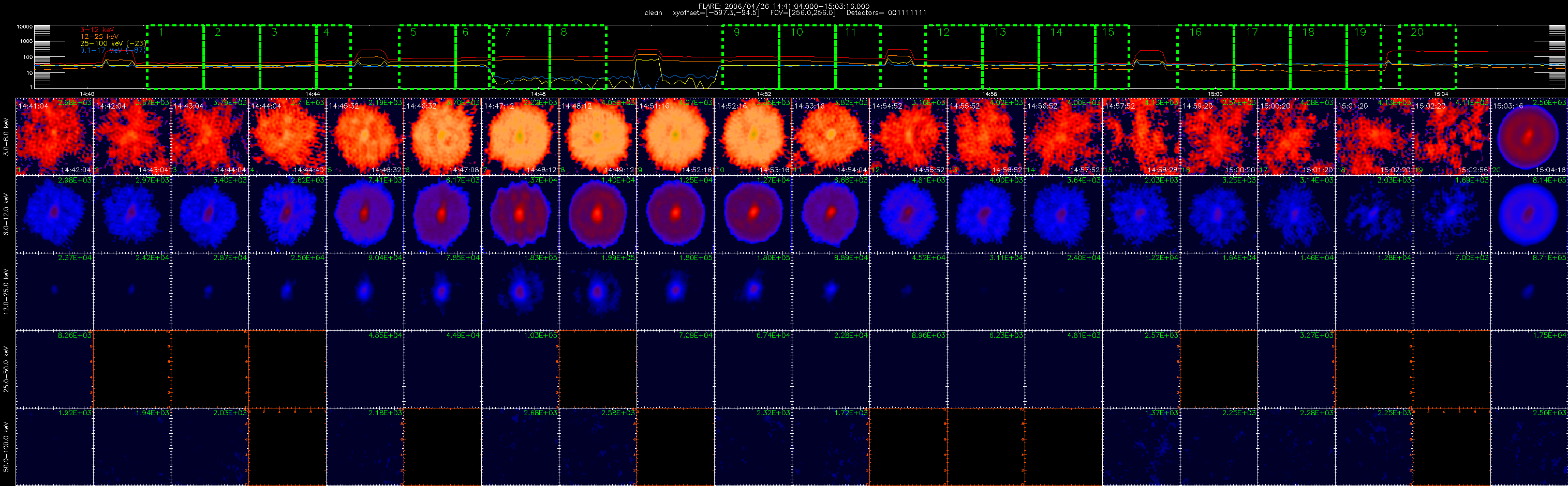
Task: Open the 6-12 keV image labeled 1.37E+04
Action: (x=521, y=214)
